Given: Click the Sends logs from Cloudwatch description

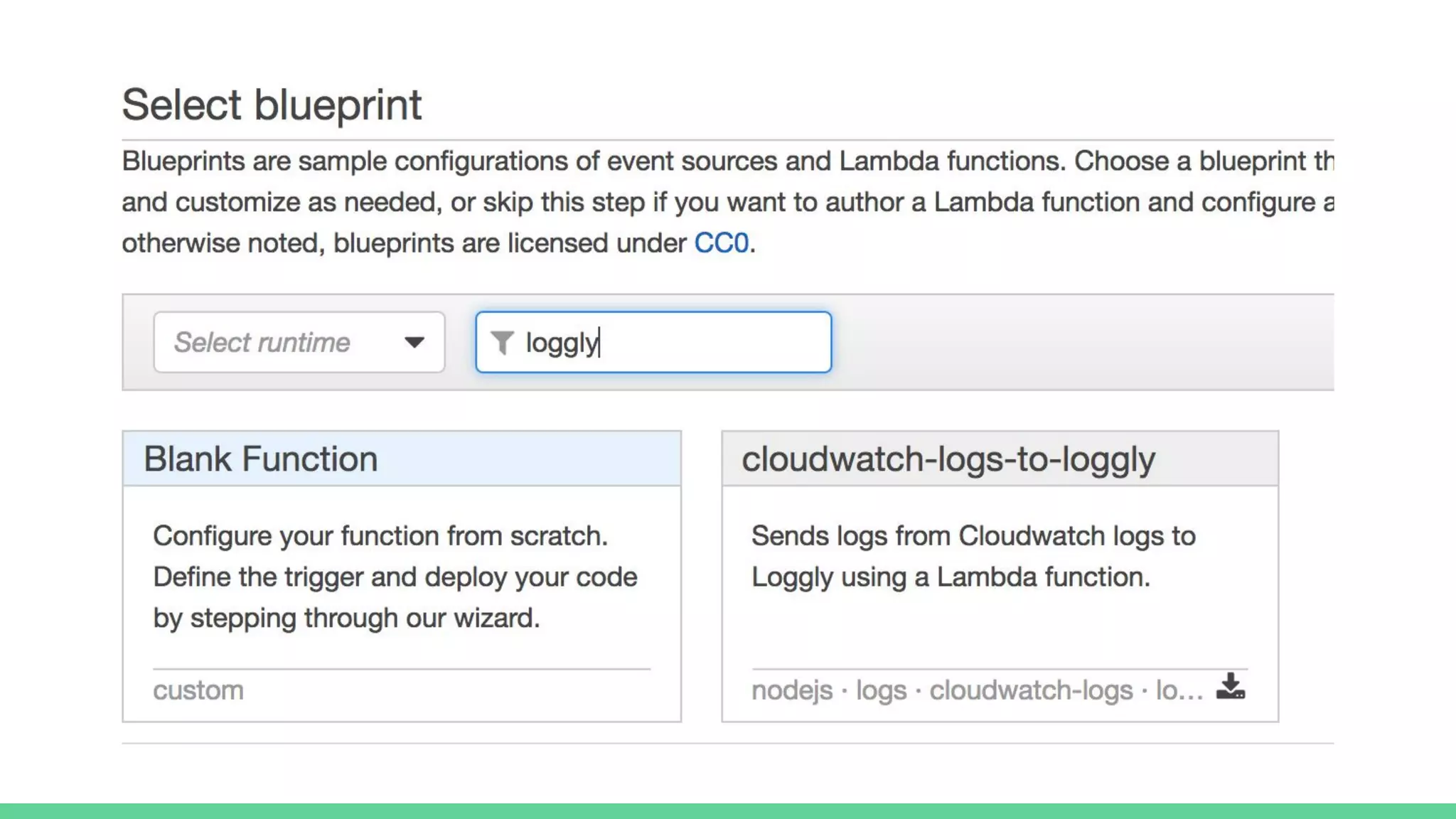Looking at the screenshot, I should pyautogui.click(x=973, y=557).
